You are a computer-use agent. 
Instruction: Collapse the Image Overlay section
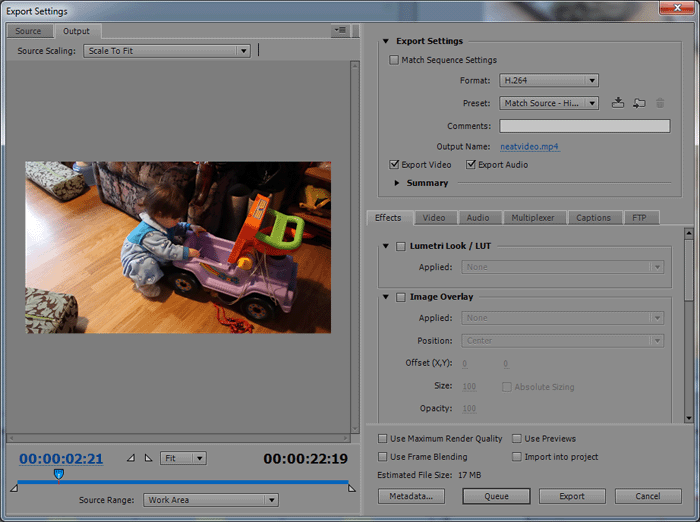386,297
